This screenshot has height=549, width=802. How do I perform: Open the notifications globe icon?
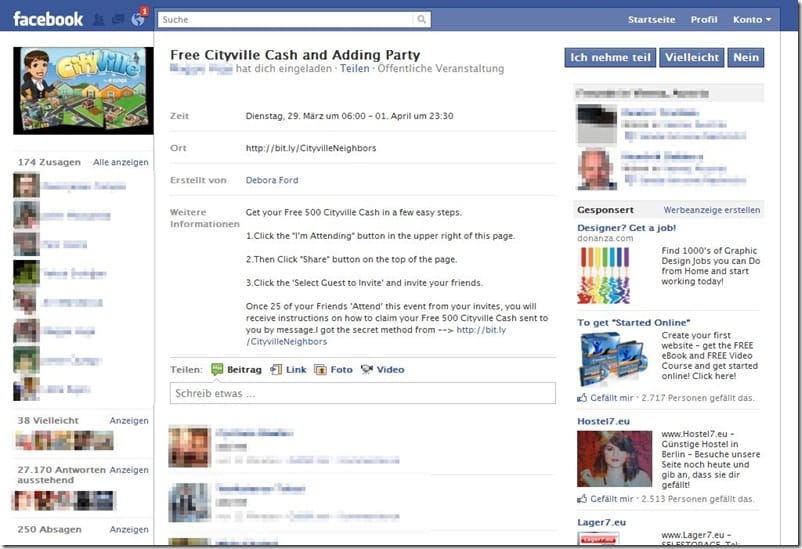(x=138, y=19)
